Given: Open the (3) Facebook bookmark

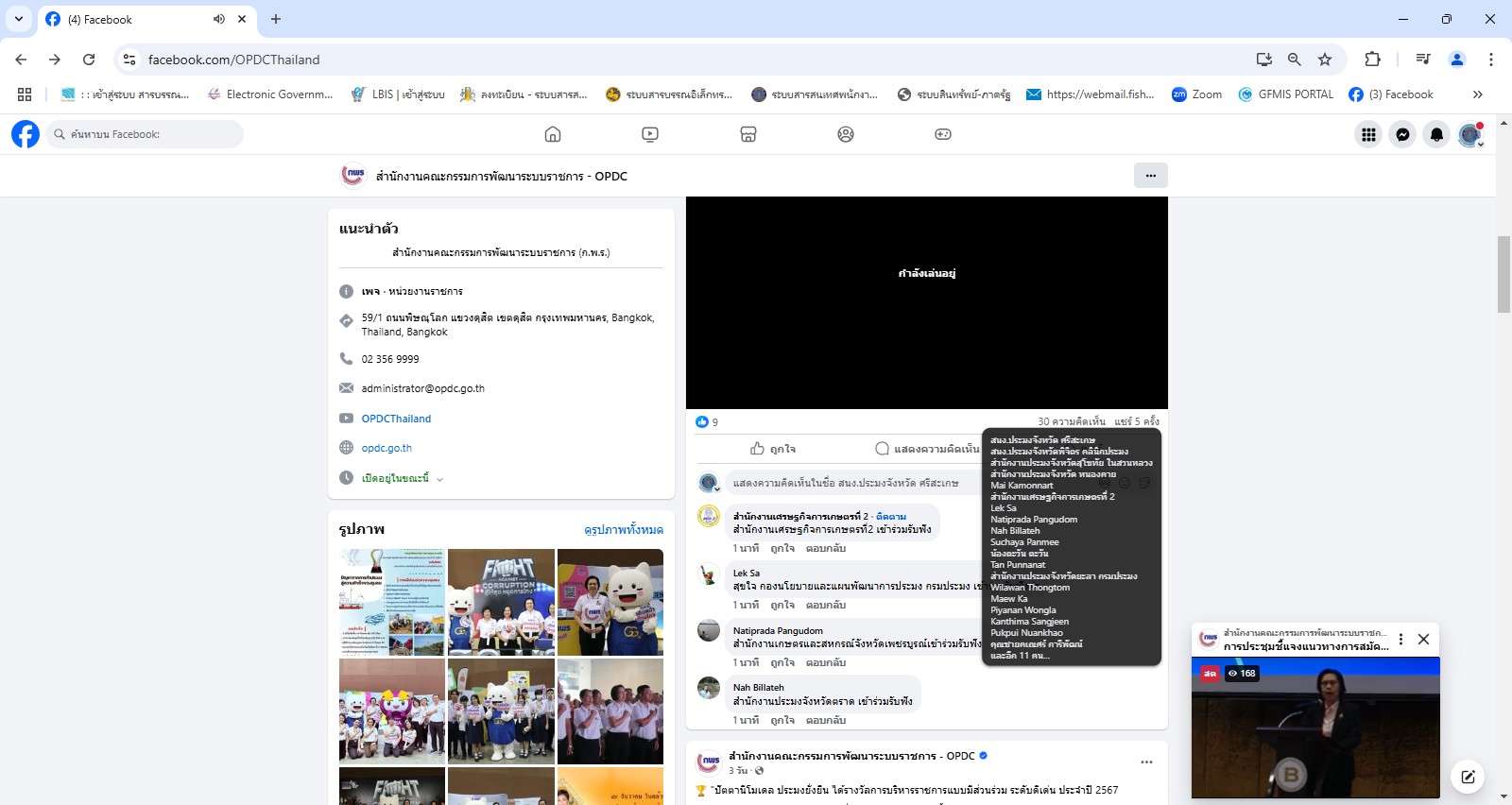Looking at the screenshot, I should 1391,94.
